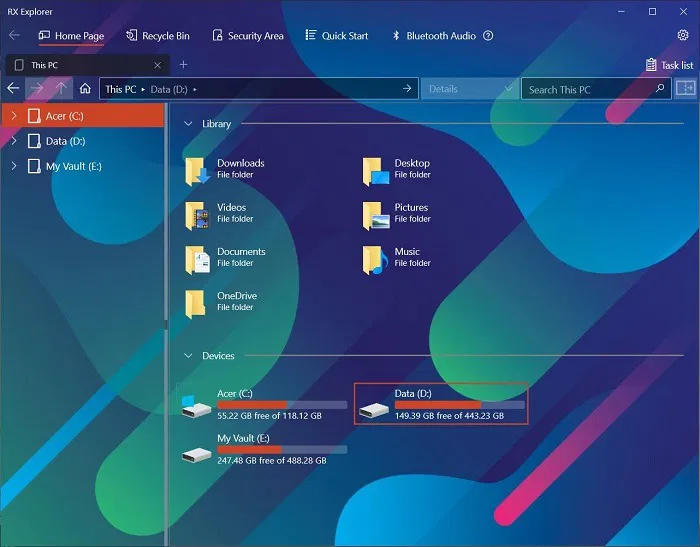Select the Home Page menu item
Screen dimensions: 700x547
pos(71,36)
